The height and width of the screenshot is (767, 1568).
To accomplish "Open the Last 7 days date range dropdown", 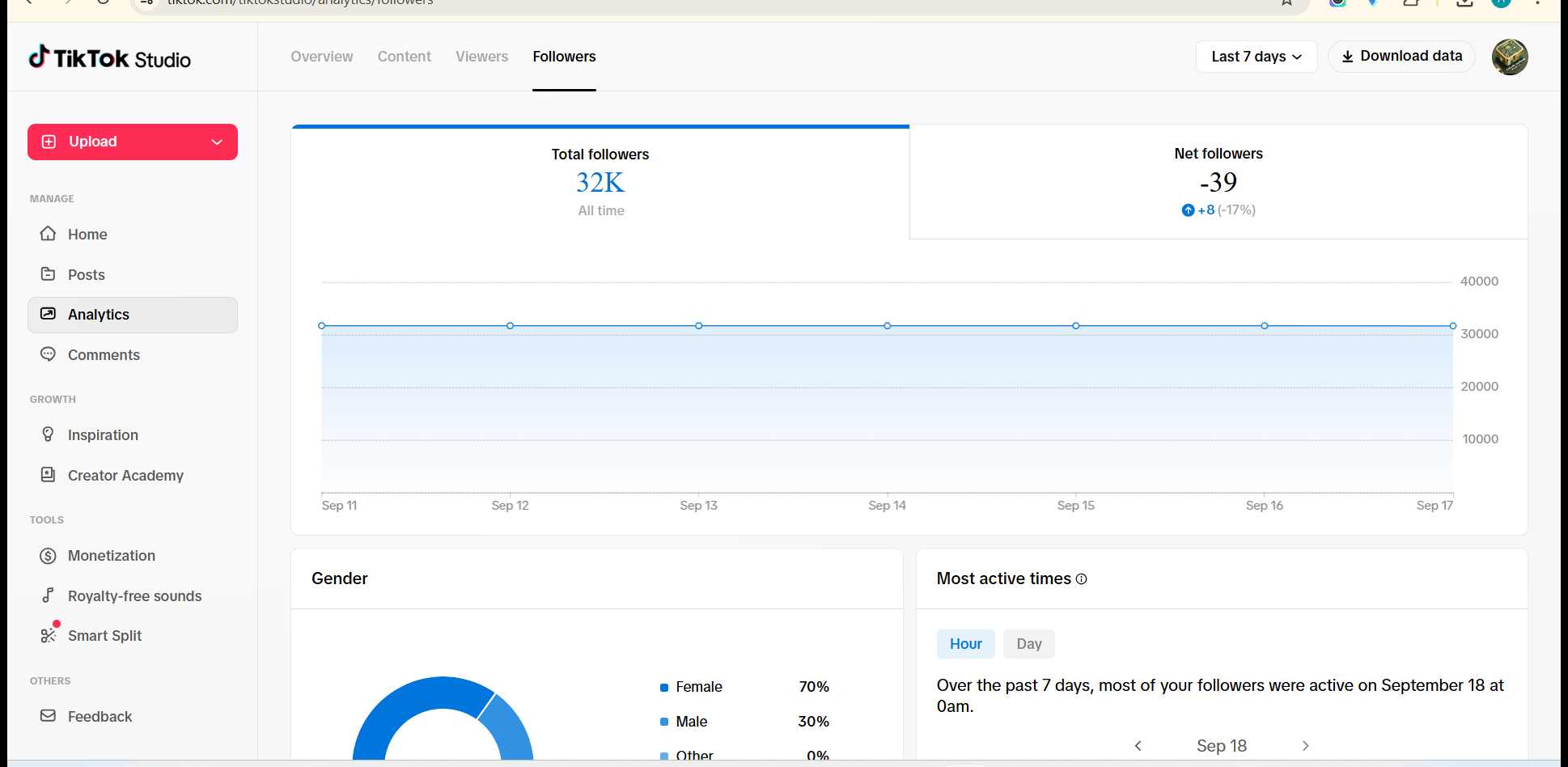I will click(x=1257, y=57).
